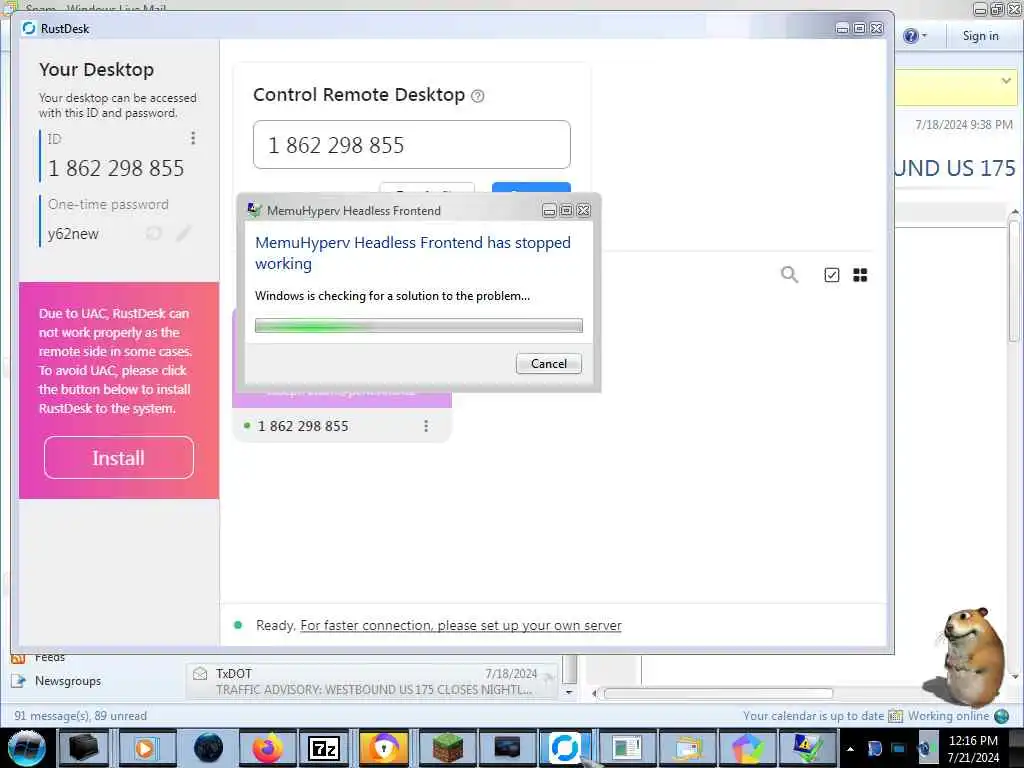Click Working online status in Live Mail
The height and width of the screenshot is (768, 1024).
click(948, 716)
